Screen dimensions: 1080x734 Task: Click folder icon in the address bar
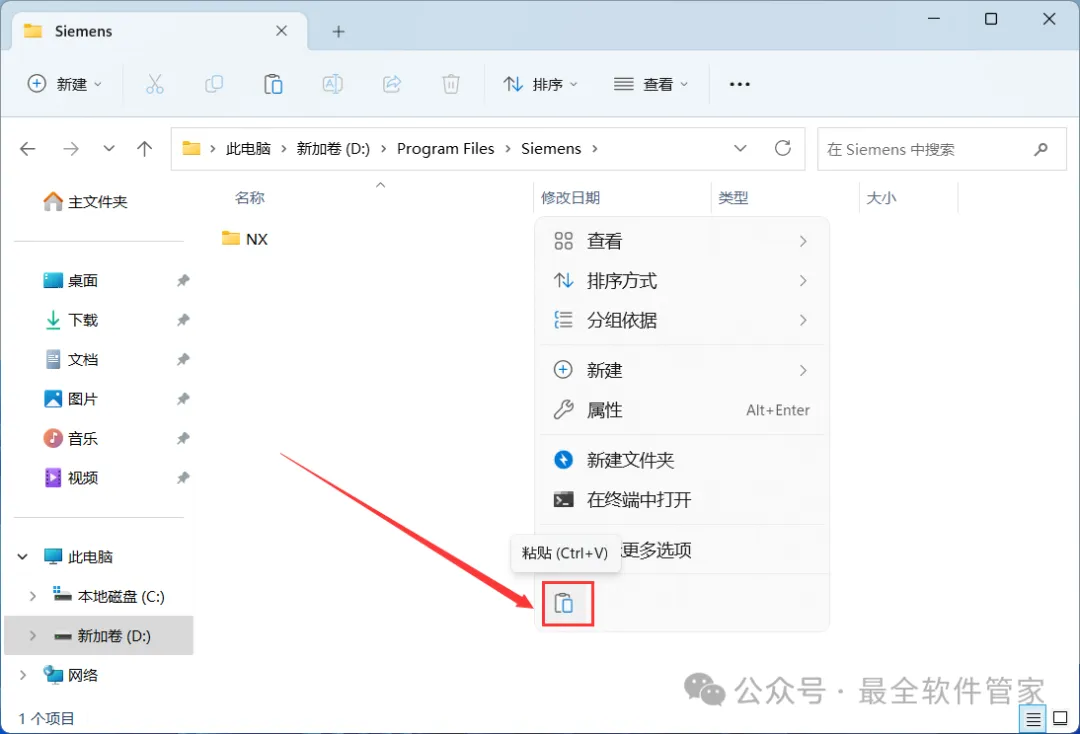[191, 148]
